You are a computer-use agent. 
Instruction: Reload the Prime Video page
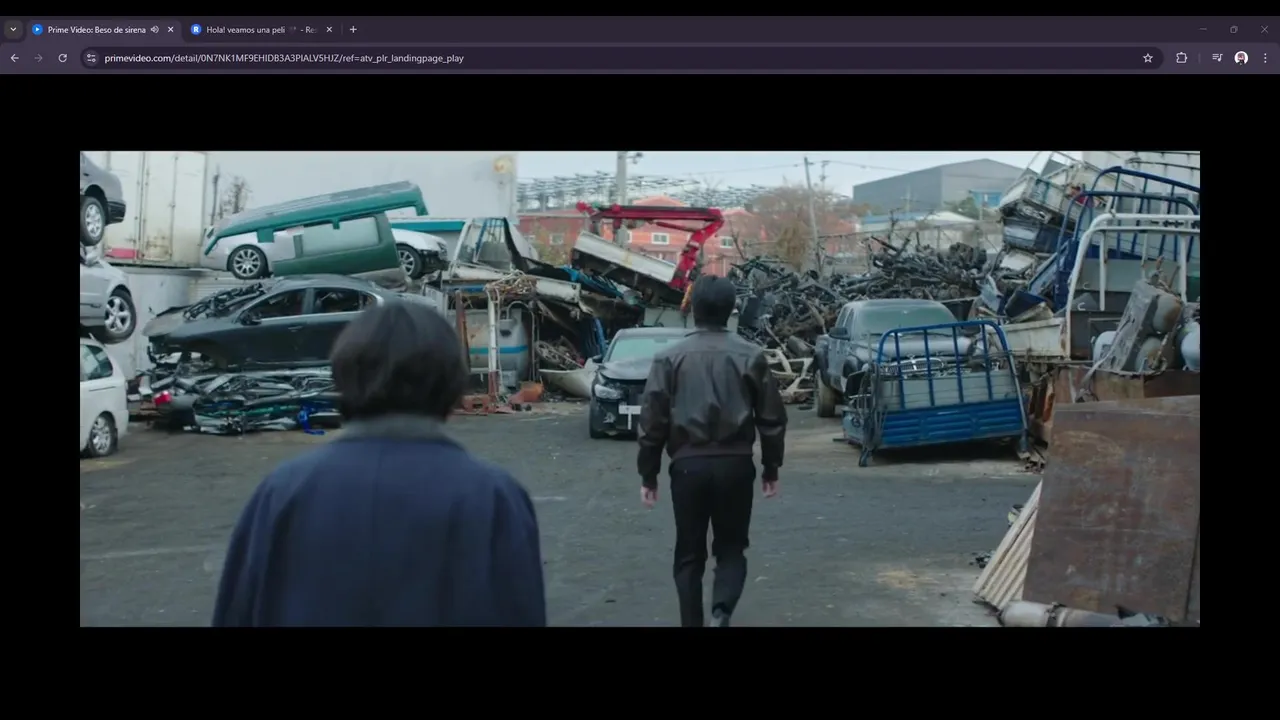(63, 58)
